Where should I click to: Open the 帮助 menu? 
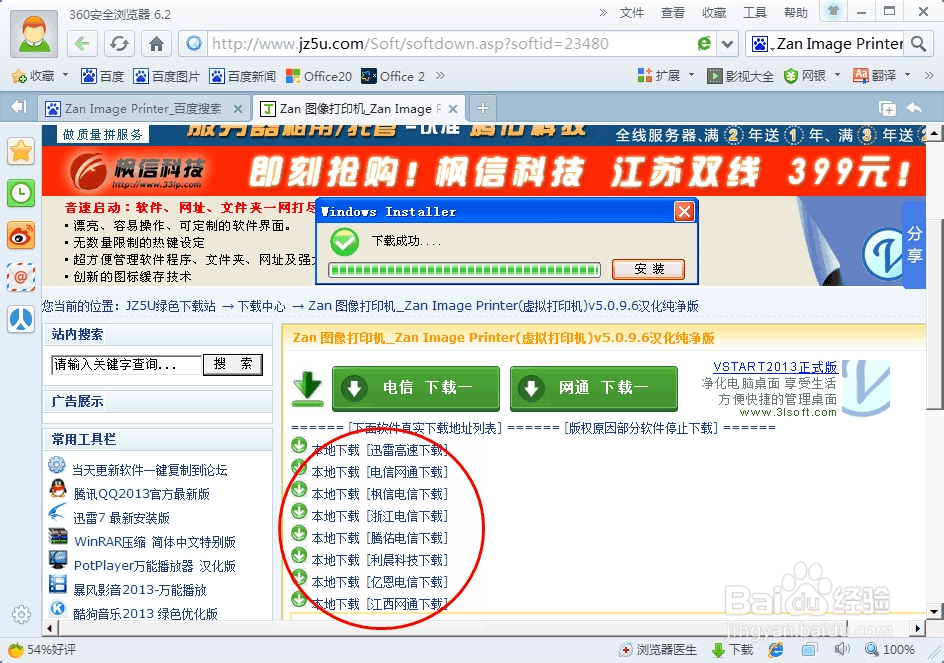pyautogui.click(x=795, y=12)
